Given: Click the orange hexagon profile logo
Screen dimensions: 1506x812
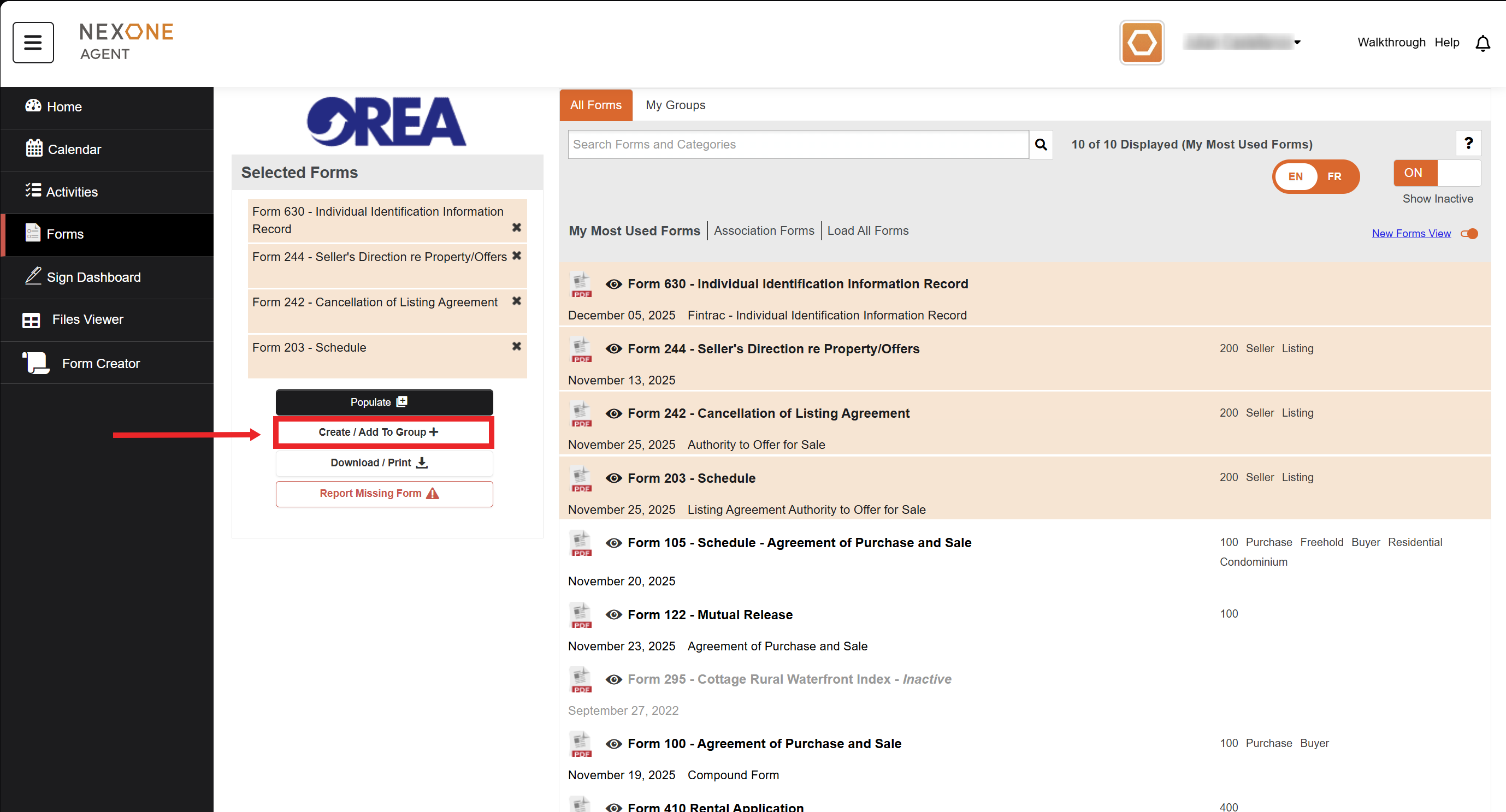Looking at the screenshot, I should coord(1141,43).
